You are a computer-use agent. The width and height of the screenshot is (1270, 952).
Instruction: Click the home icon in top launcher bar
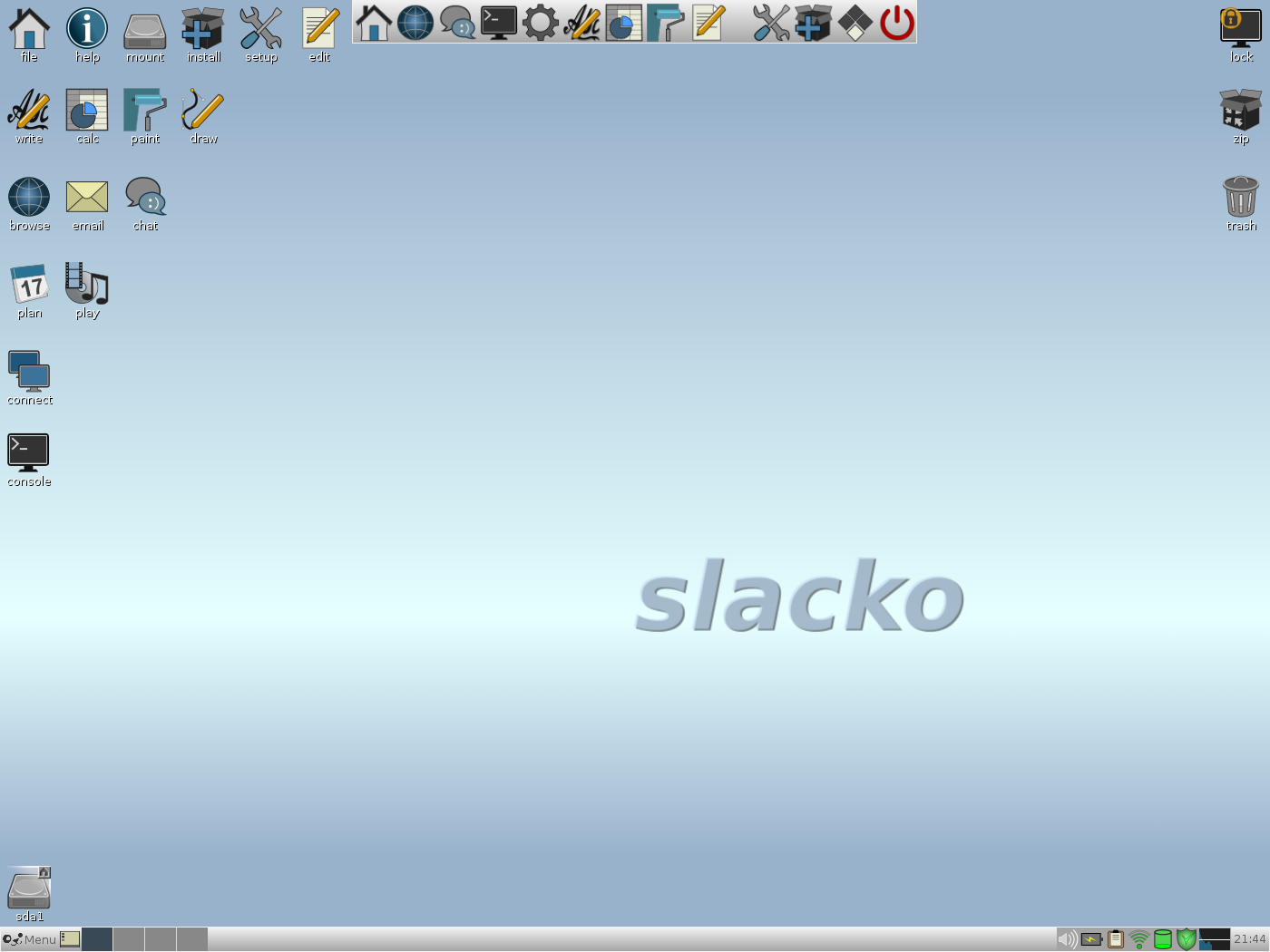[374, 23]
